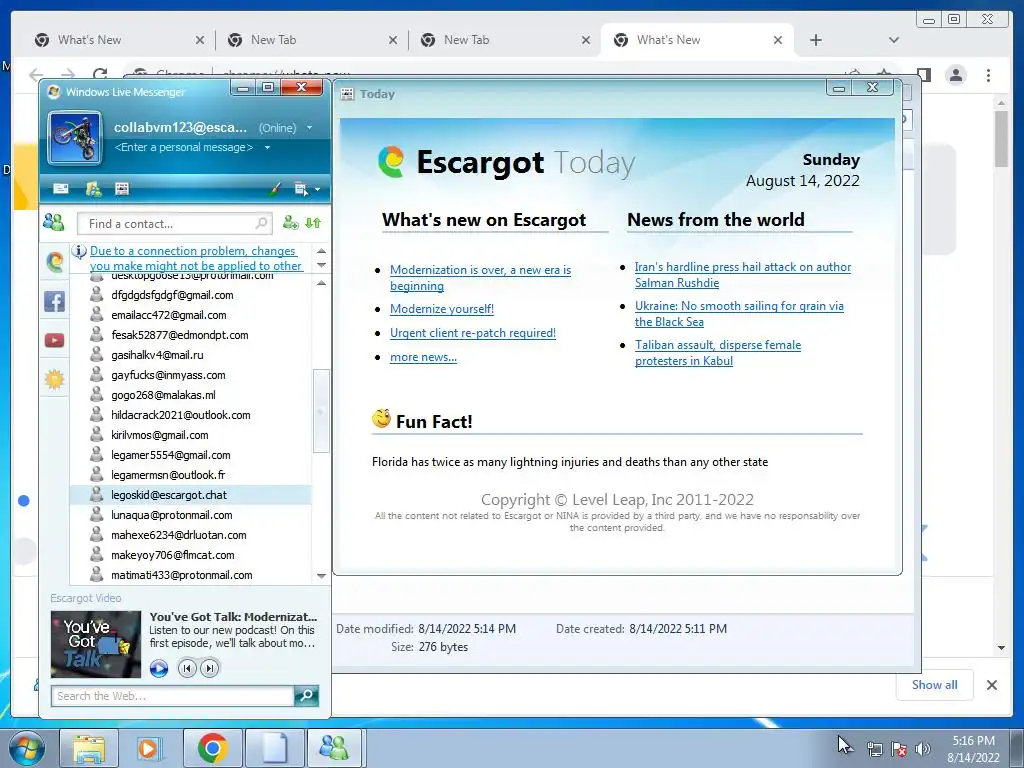Click the Search the Web input field

tap(172, 696)
